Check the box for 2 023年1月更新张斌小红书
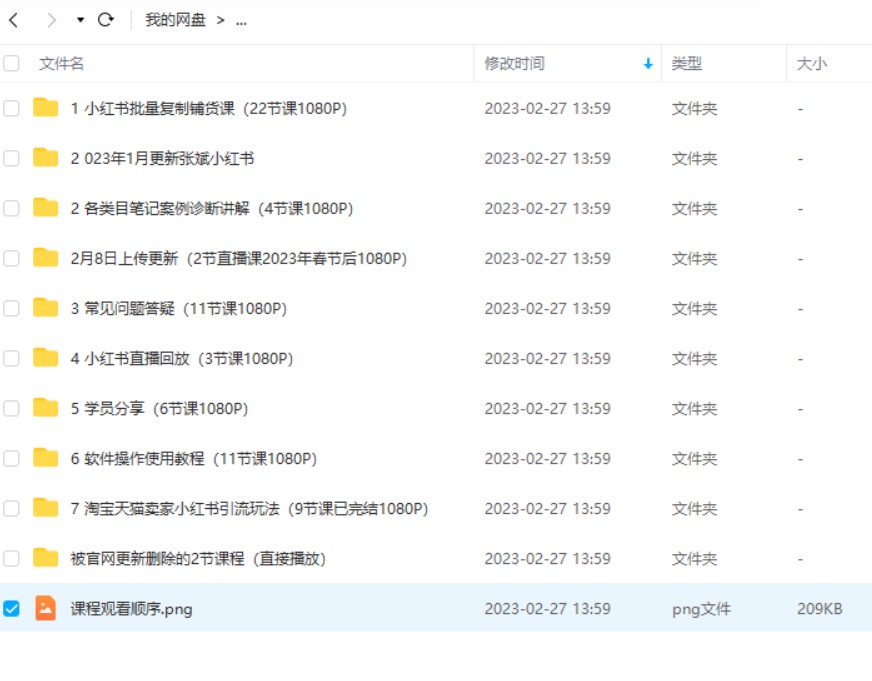 coord(11,158)
